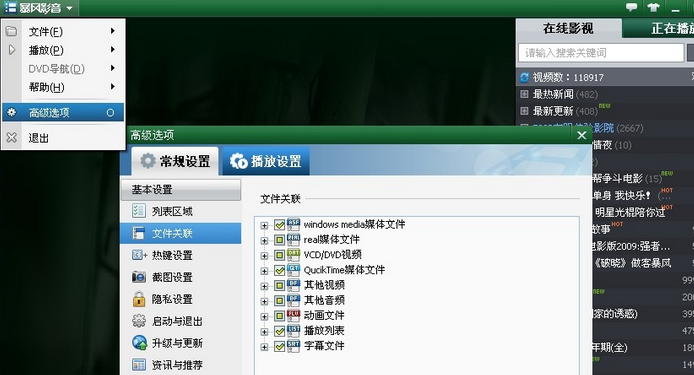Open the 隐私设置 settings page
The height and width of the screenshot is (375, 694).
point(181,299)
